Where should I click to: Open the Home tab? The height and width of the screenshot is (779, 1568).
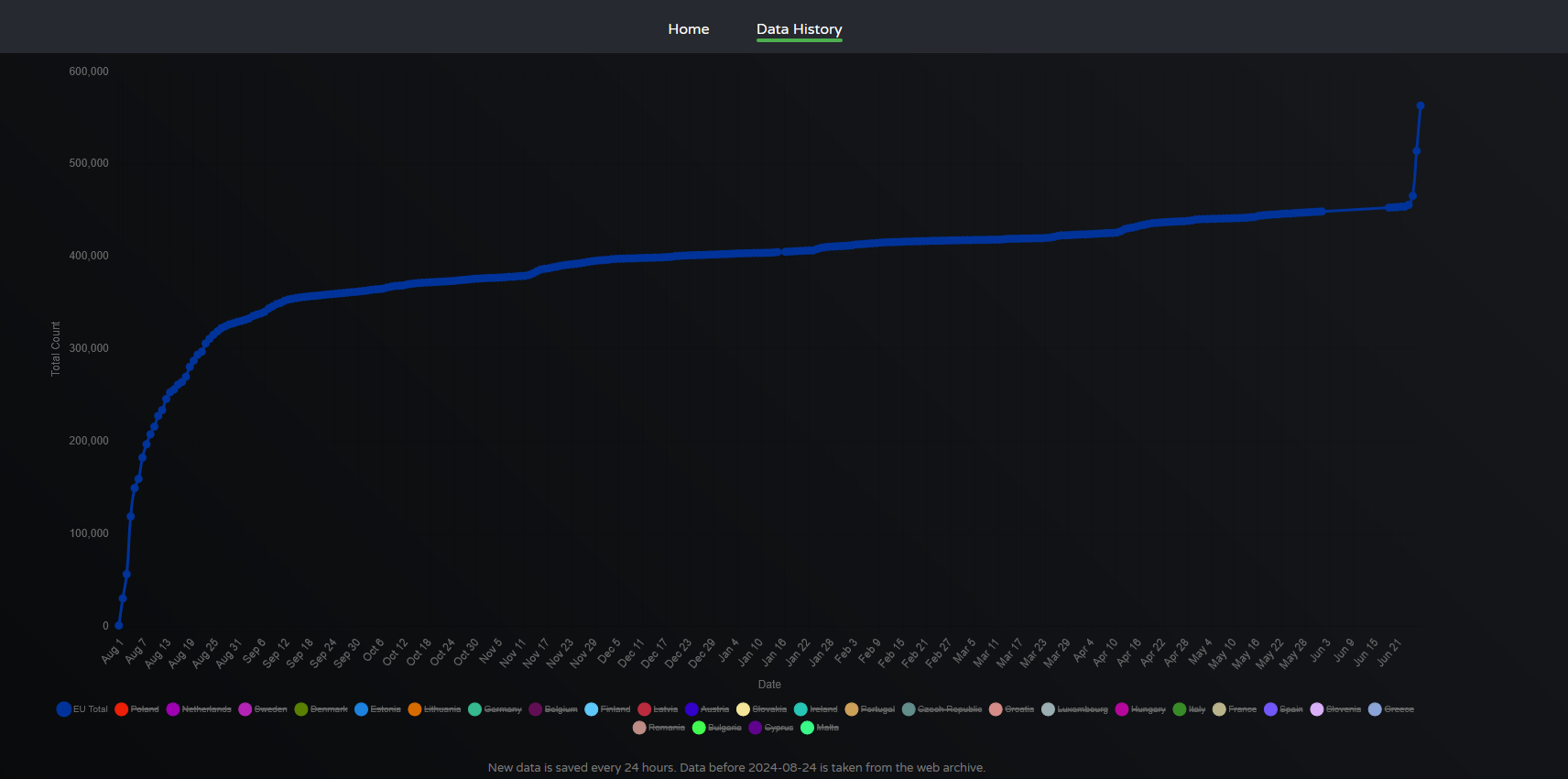click(688, 29)
